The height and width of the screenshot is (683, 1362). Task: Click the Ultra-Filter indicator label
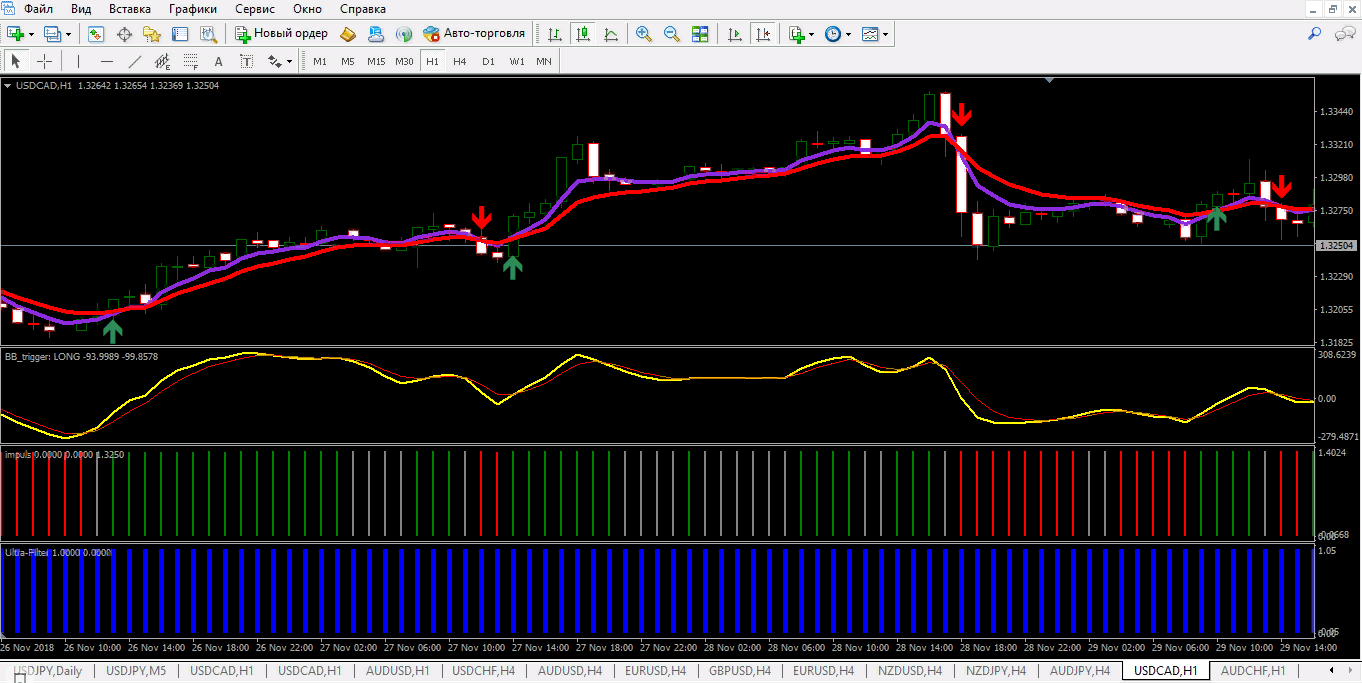(x=58, y=552)
